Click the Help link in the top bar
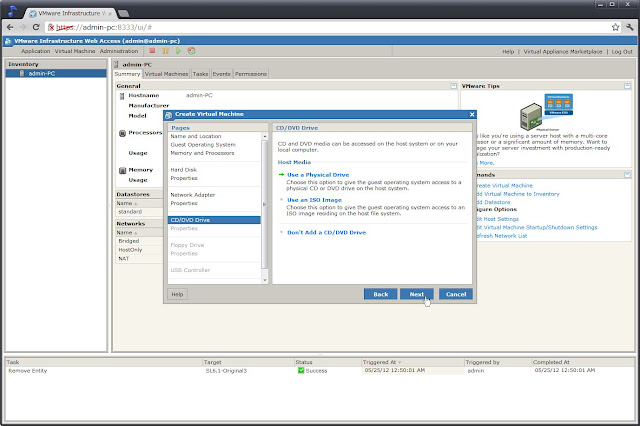The image size is (640, 426). point(508,52)
